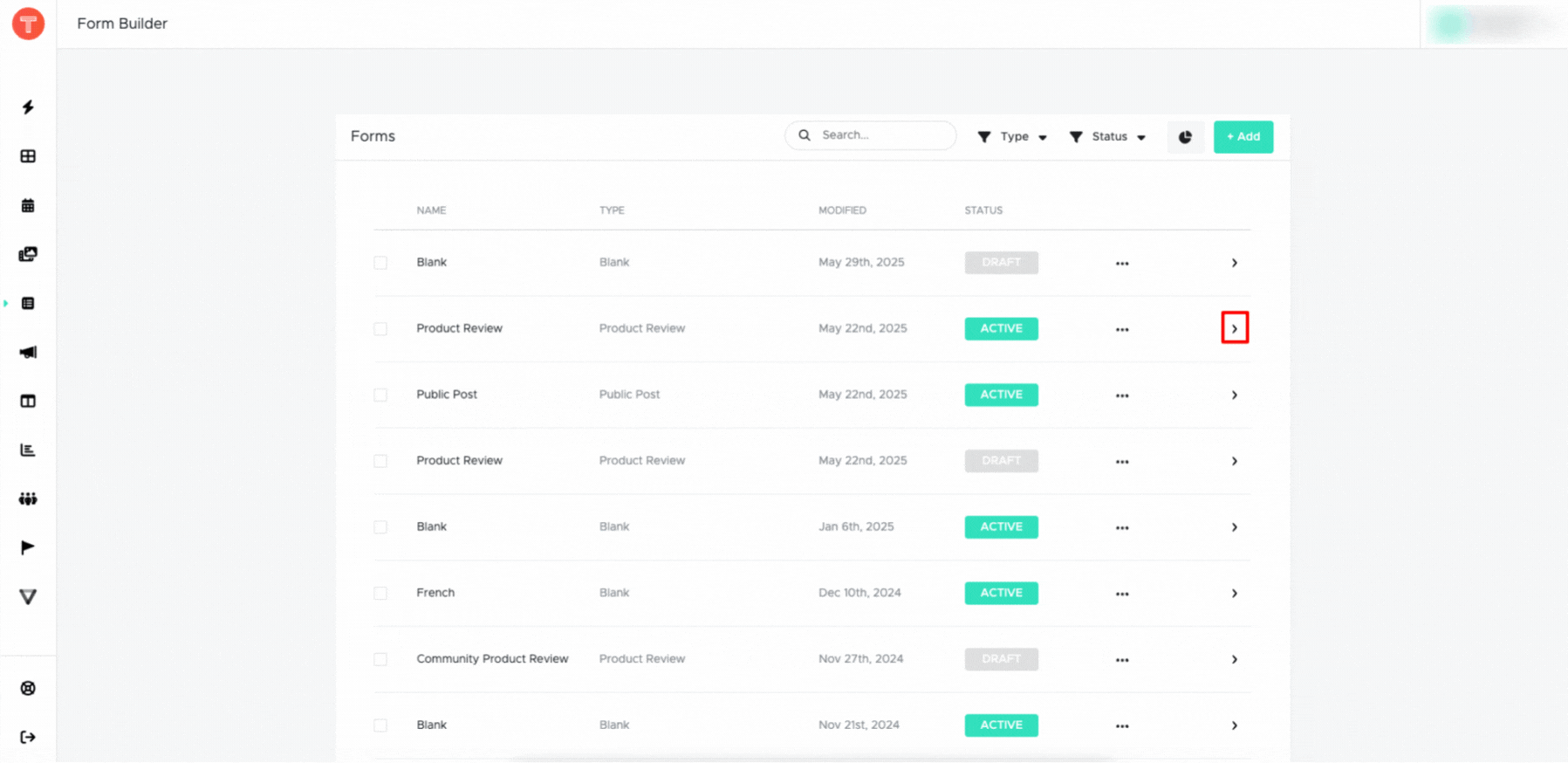Select Community Product Review checkbox
Image resolution: width=1568 pixels, height=763 pixels.
click(380, 659)
